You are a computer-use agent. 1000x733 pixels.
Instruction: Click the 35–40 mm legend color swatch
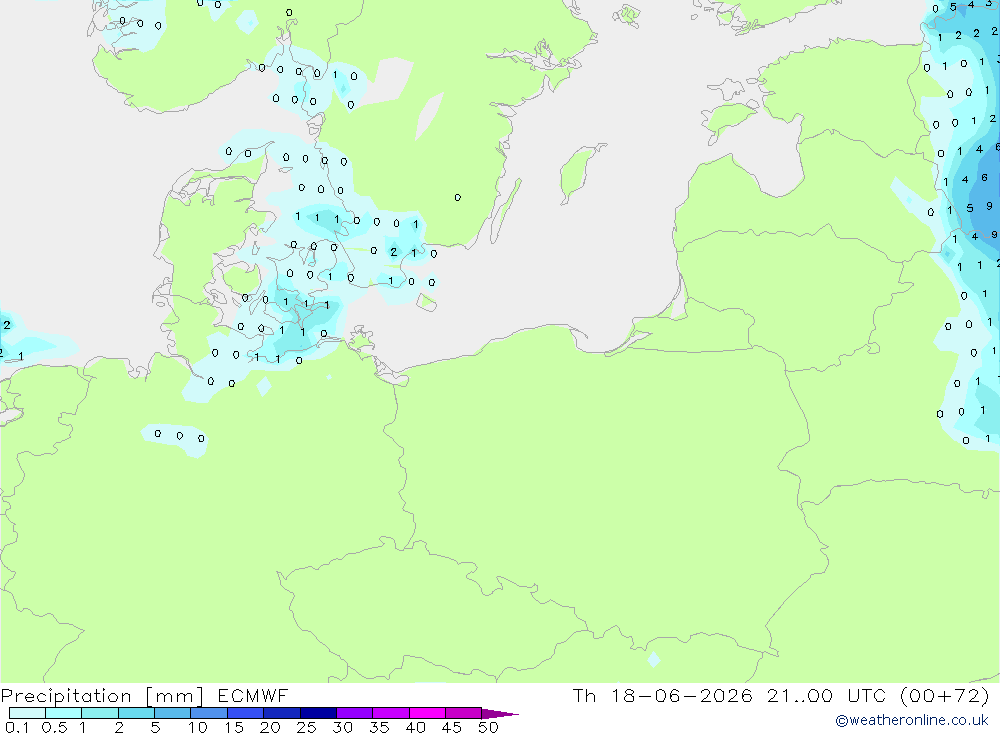click(x=391, y=713)
